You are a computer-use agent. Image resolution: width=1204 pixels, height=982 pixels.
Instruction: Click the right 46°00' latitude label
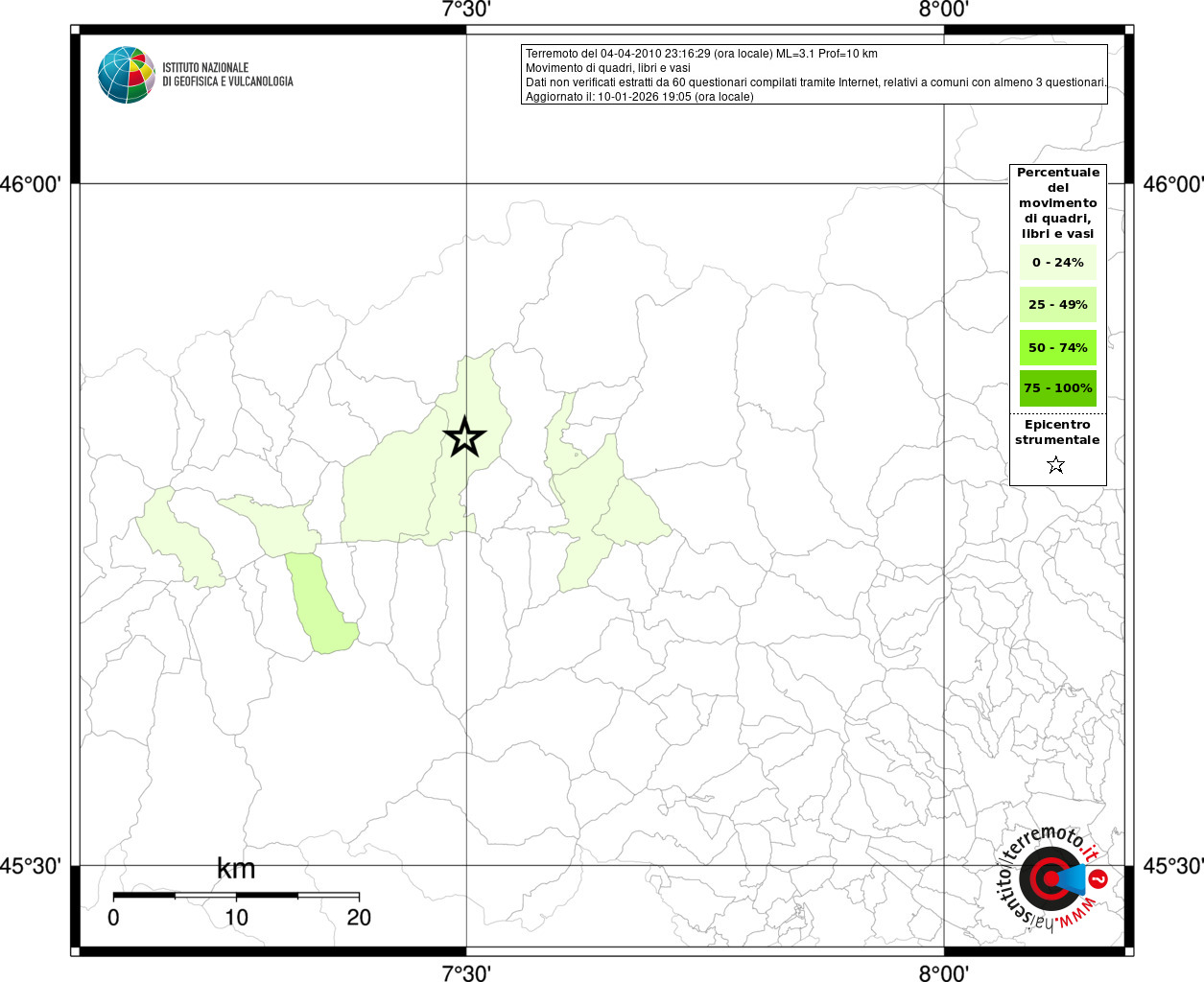(1172, 184)
